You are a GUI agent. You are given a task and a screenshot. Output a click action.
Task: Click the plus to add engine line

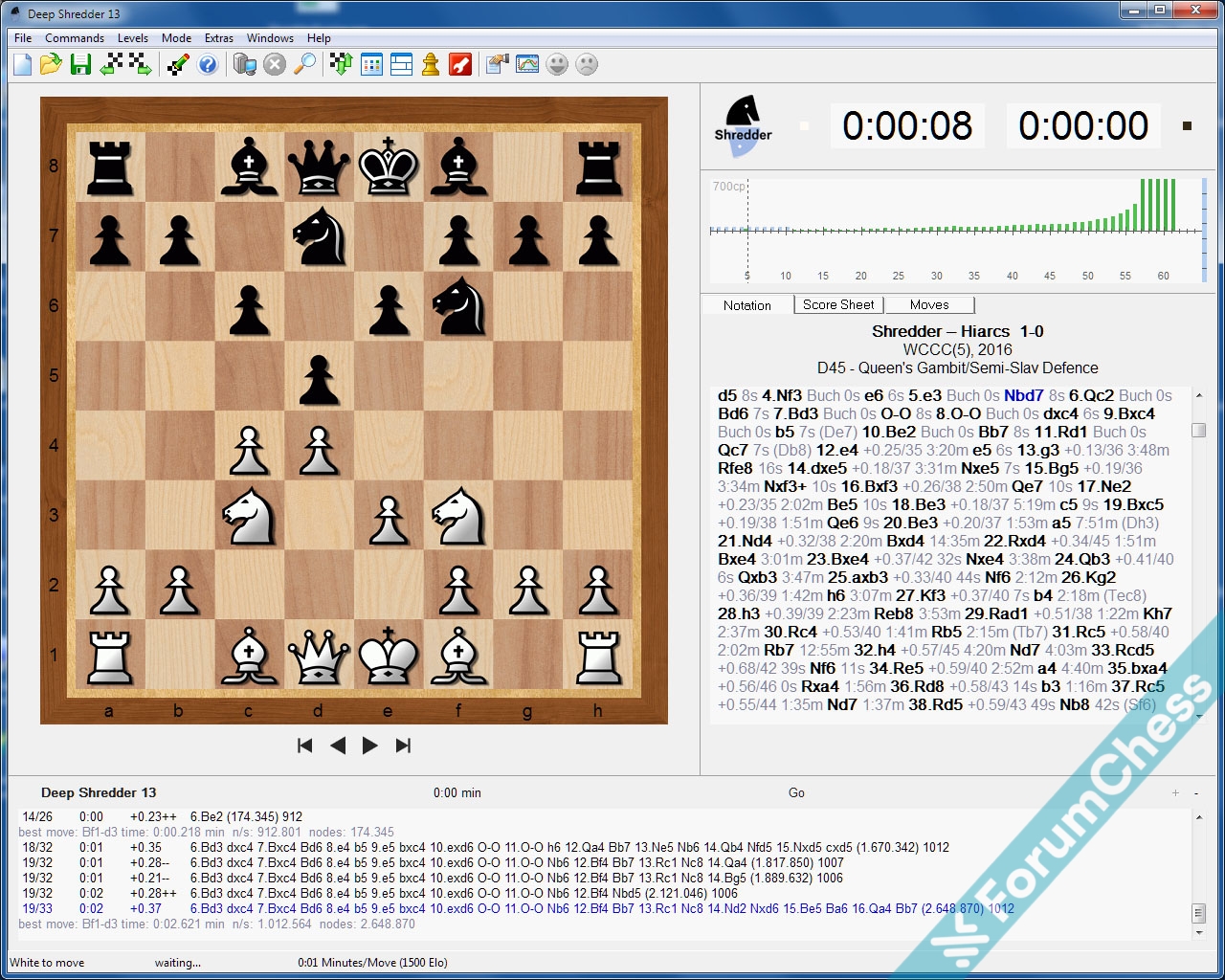(1175, 792)
